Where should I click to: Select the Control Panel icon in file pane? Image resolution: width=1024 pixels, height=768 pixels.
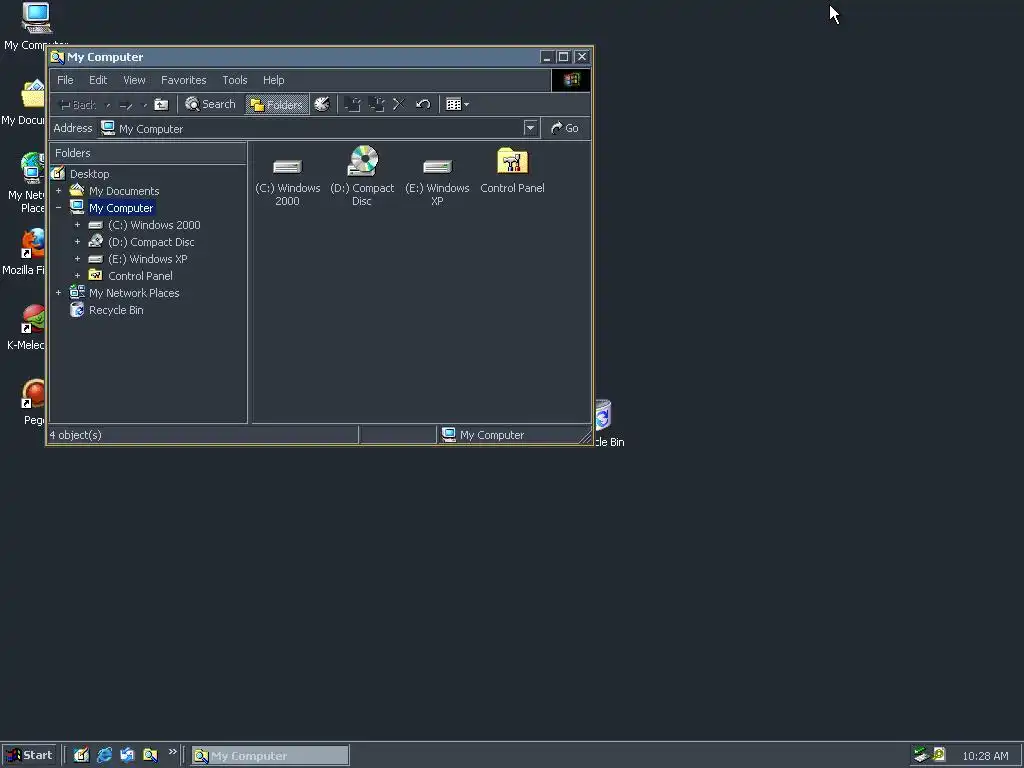tap(512, 171)
